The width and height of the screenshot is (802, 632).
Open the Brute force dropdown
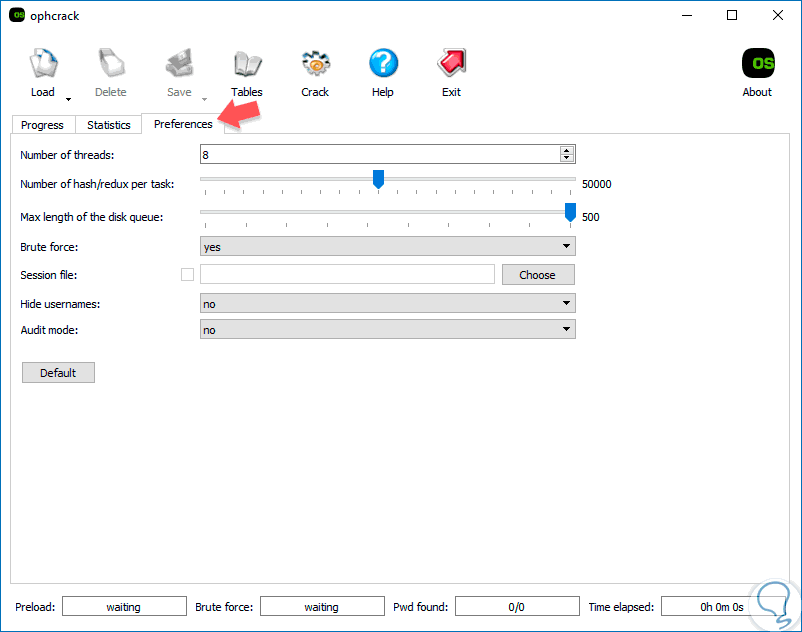click(x=388, y=246)
